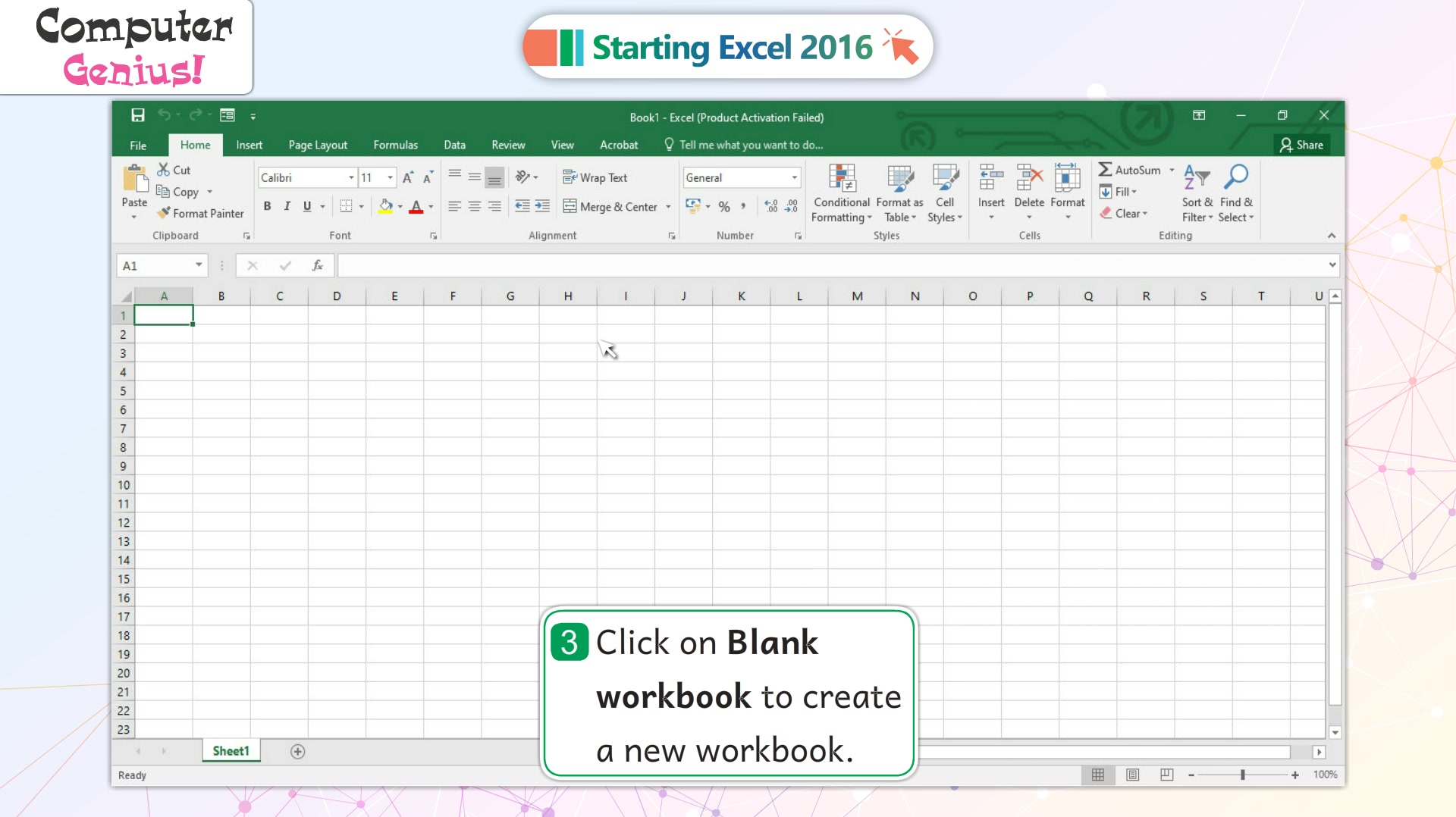Adjust the zoom slider handle
Image resolution: width=1456 pixels, height=817 pixels.
coord(1243,775)
